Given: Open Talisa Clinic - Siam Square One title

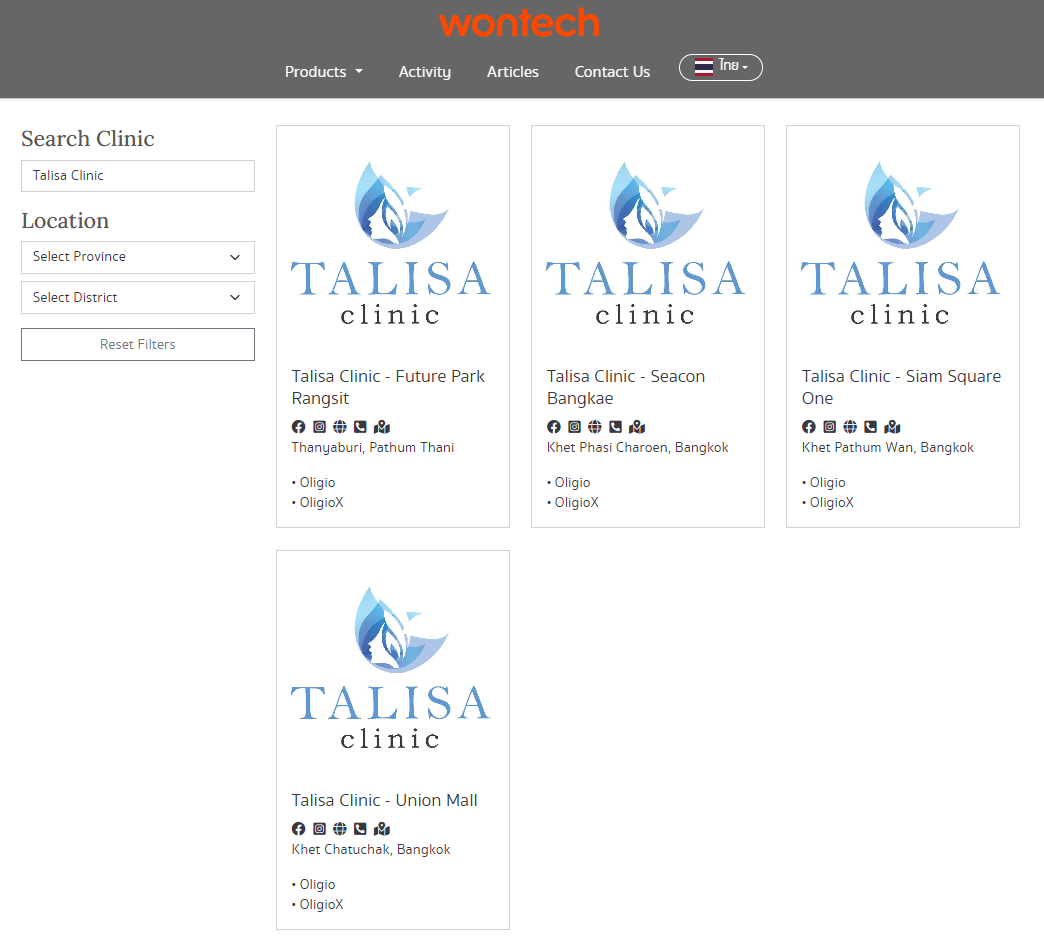Looking at the screenshot, I should coord(902,387).
